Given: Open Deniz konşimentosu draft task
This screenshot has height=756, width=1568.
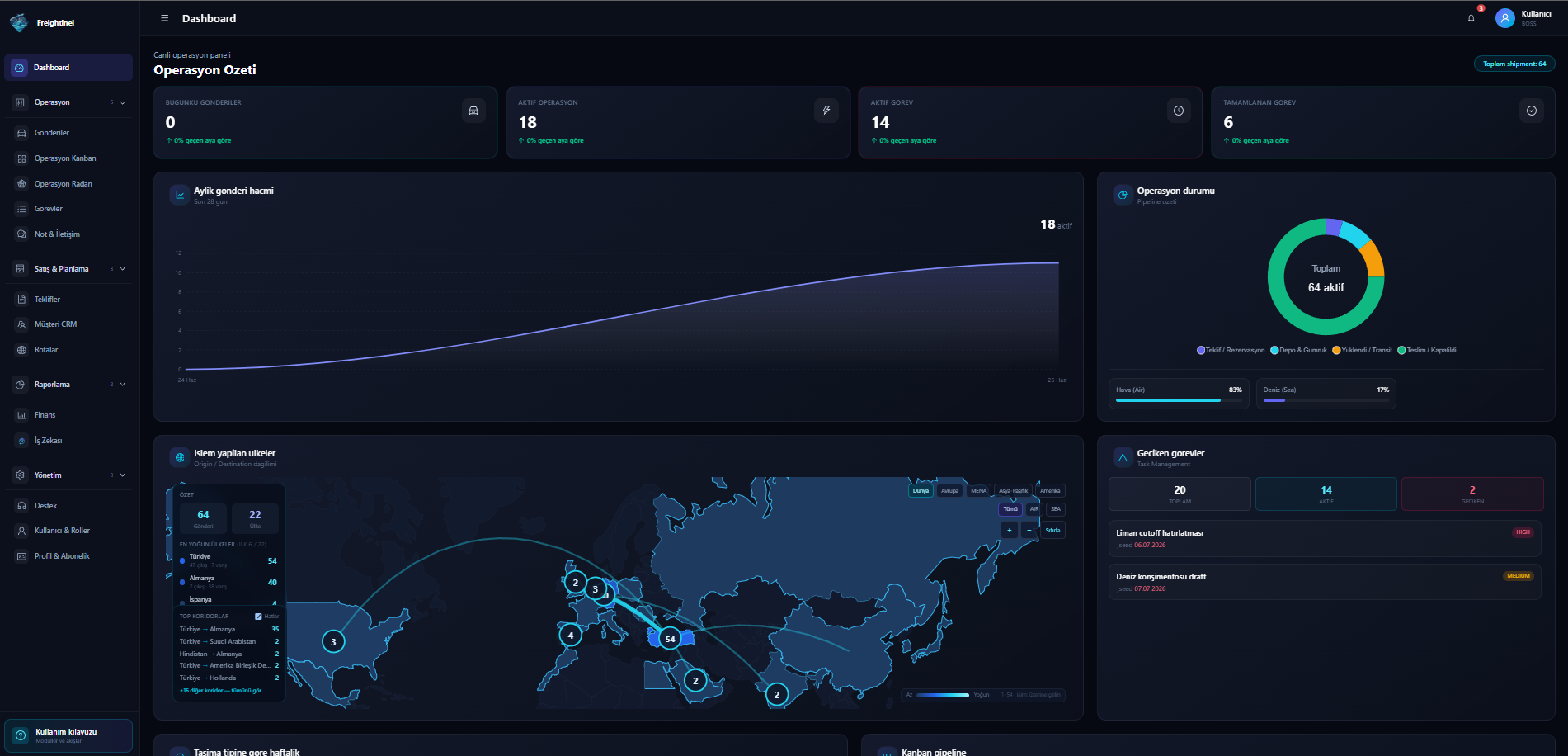Looking at the screenshot, I should (1326, 582).
